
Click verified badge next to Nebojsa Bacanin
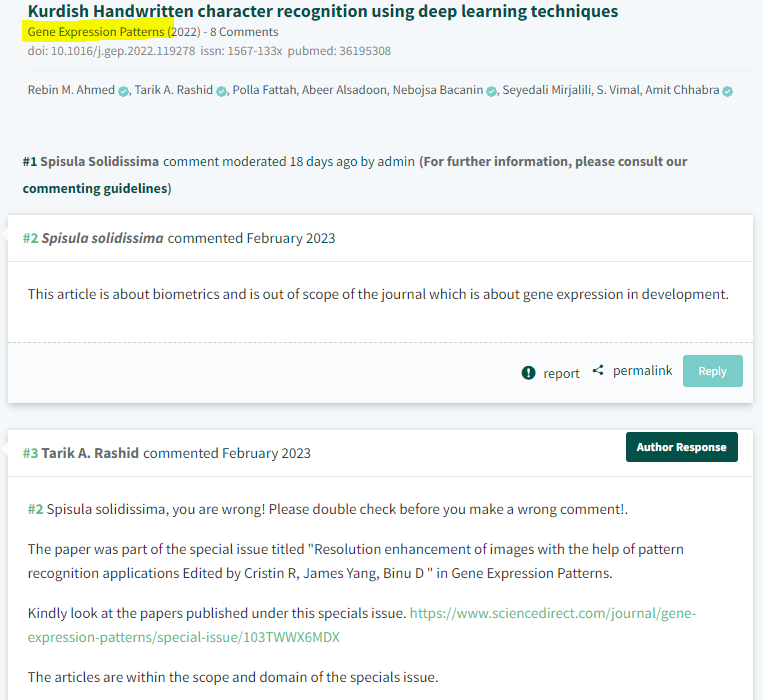[x=491, y=91]
